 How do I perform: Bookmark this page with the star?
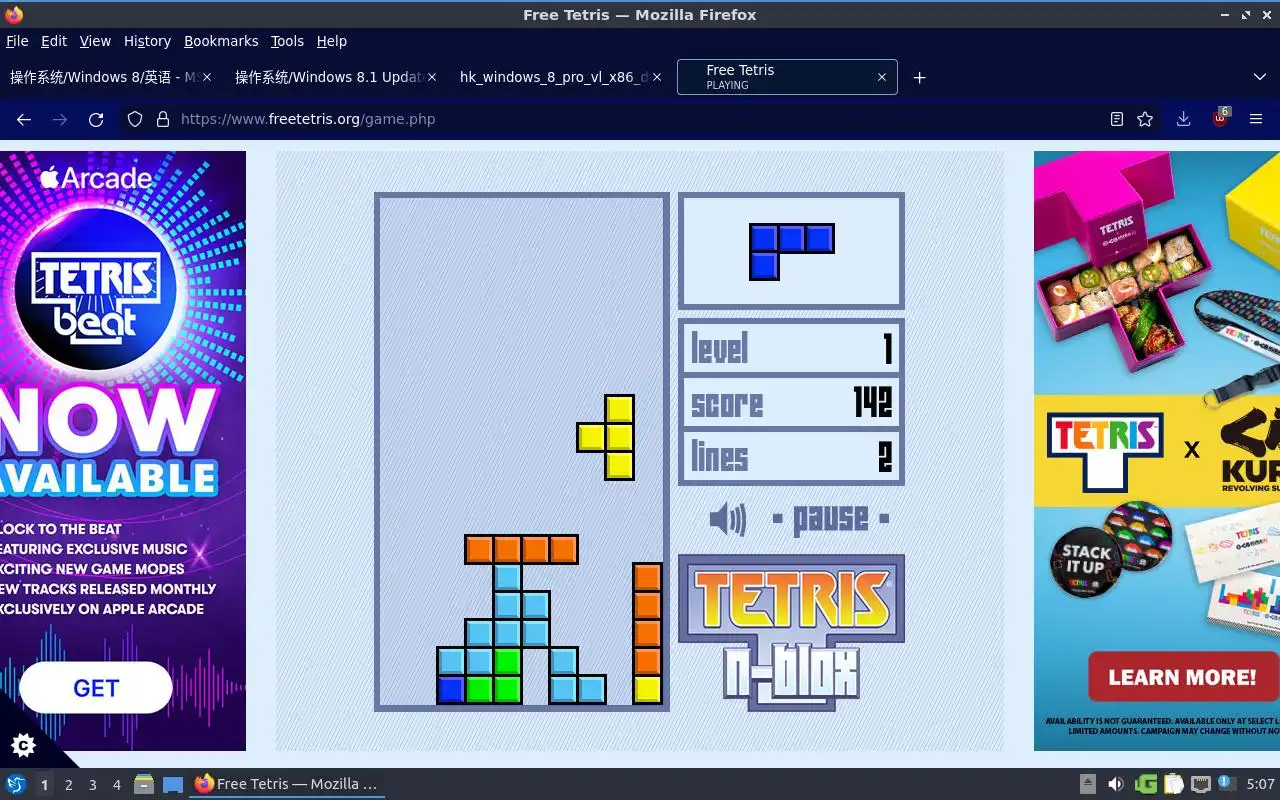click(1145, 119)
